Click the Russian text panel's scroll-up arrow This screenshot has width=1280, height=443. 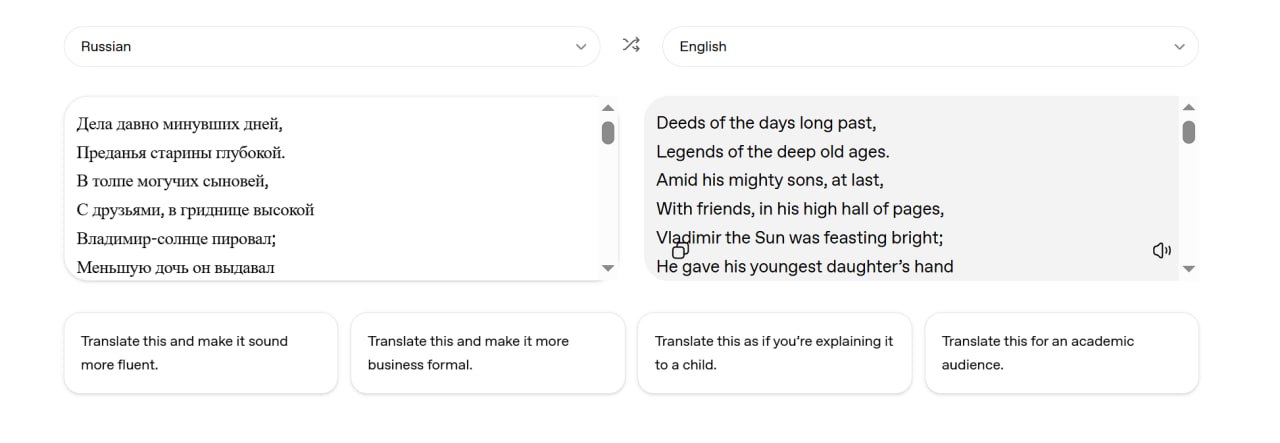click(608, 108)
